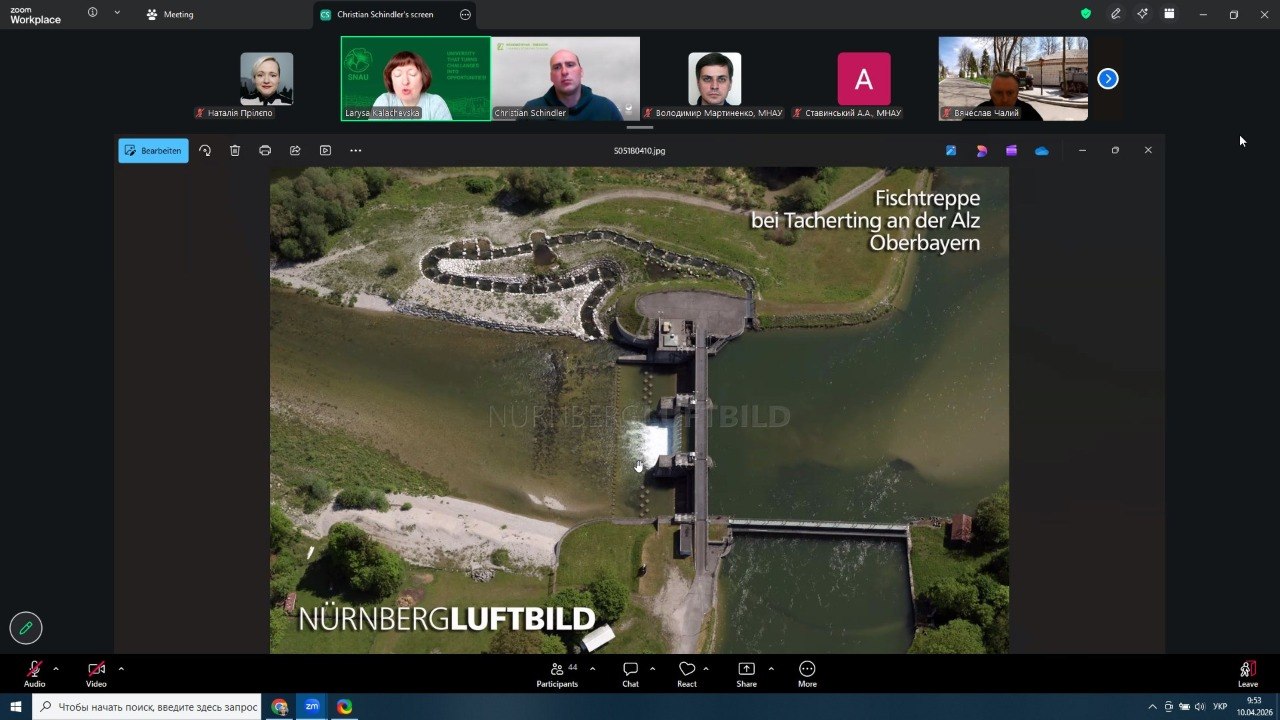Select Christian Schindler's screen tab
The height and width of the screenshot is (720, 1280).
384,15
